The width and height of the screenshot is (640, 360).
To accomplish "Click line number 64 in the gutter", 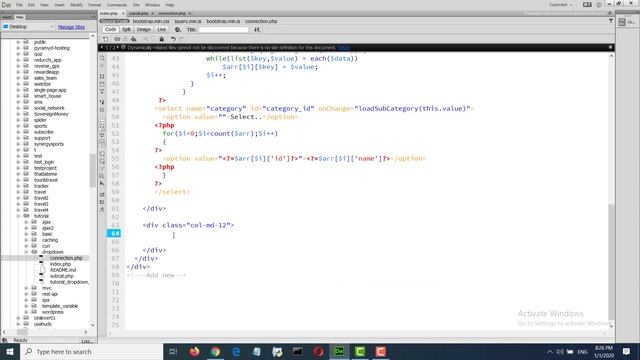I will click(x=114, y=233).
